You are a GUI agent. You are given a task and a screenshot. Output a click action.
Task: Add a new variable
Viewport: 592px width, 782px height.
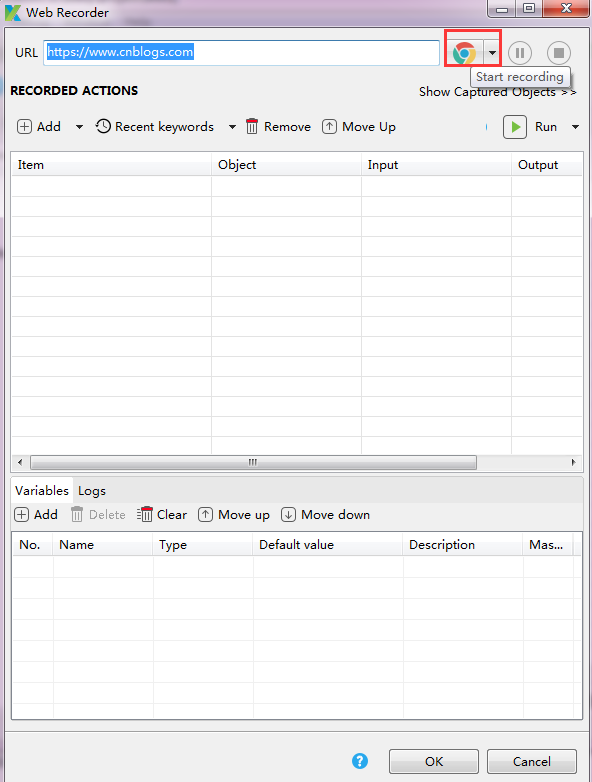click(36, 515)
